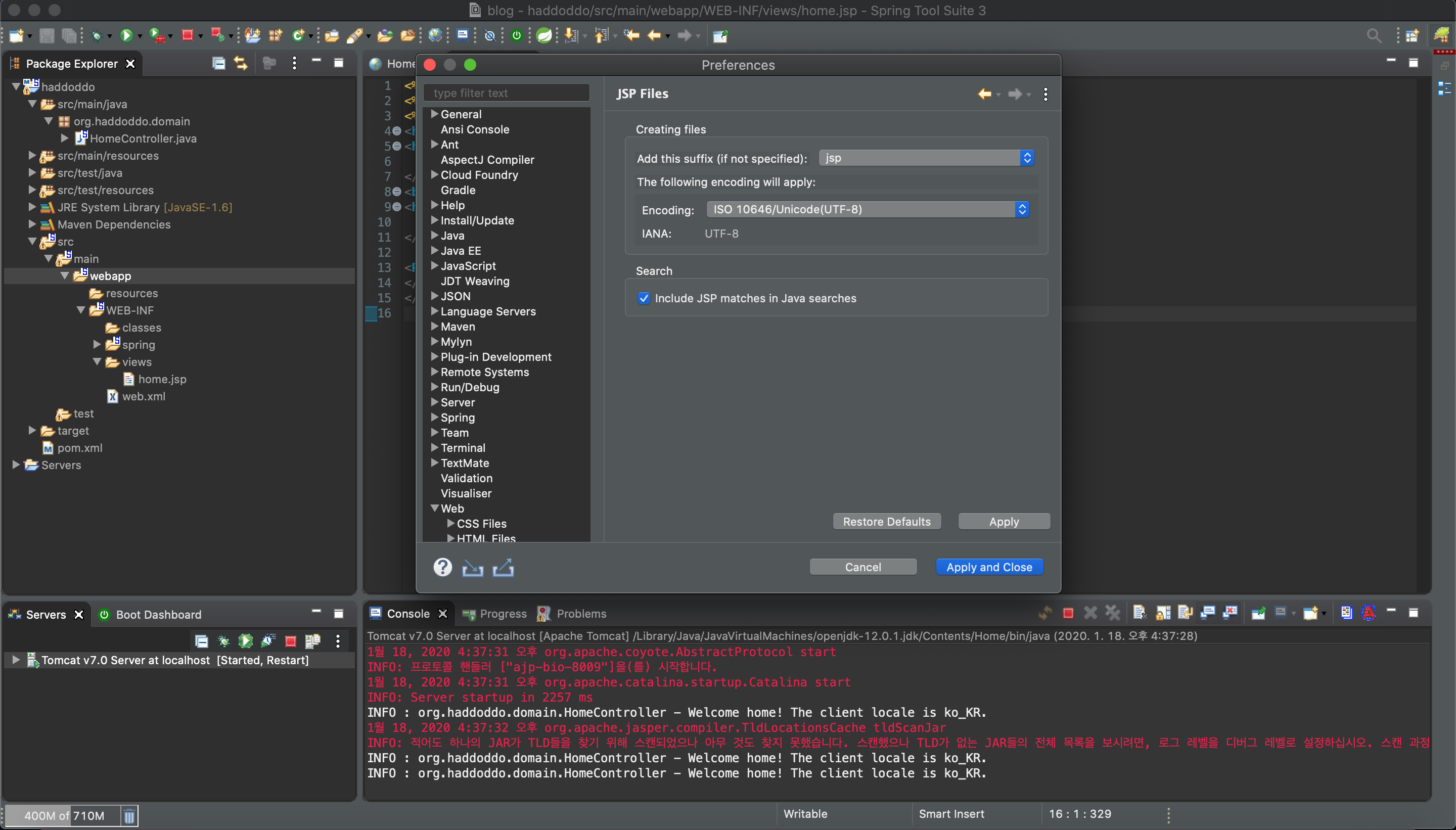Click the Link with Editor arrows icon

[241, 63]
